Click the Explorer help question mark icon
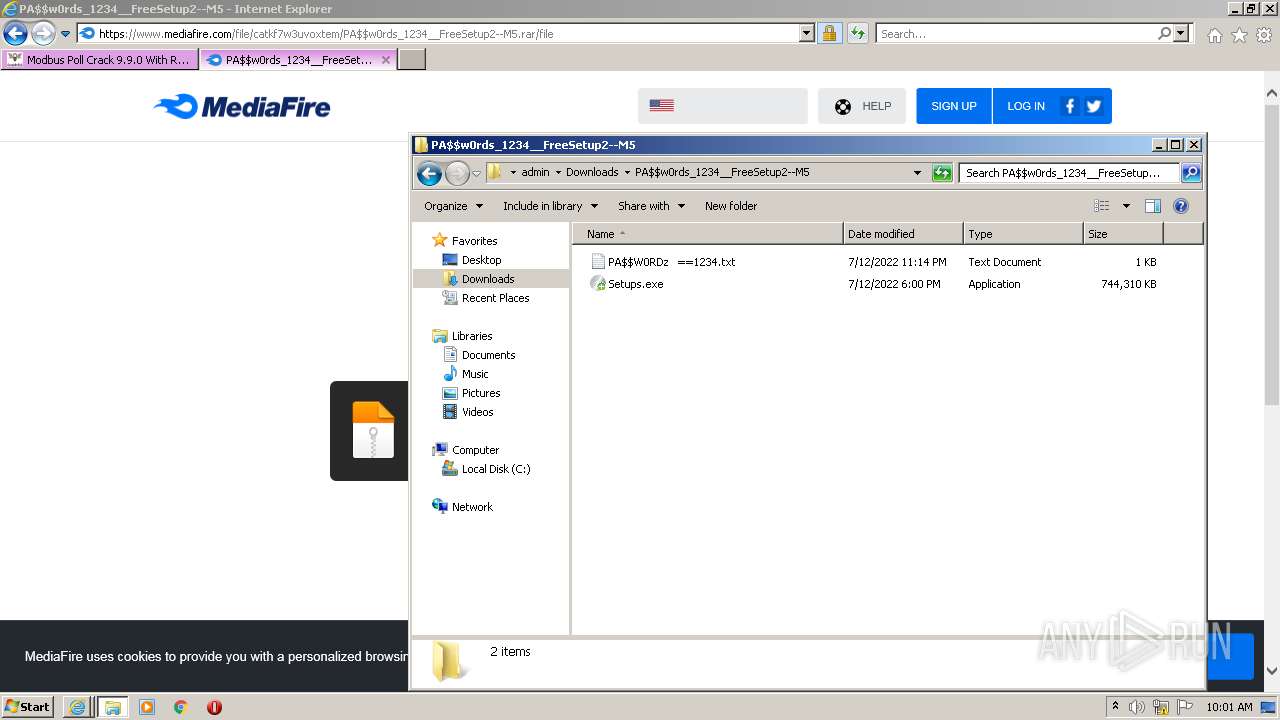 click(x=1180, y=206)
